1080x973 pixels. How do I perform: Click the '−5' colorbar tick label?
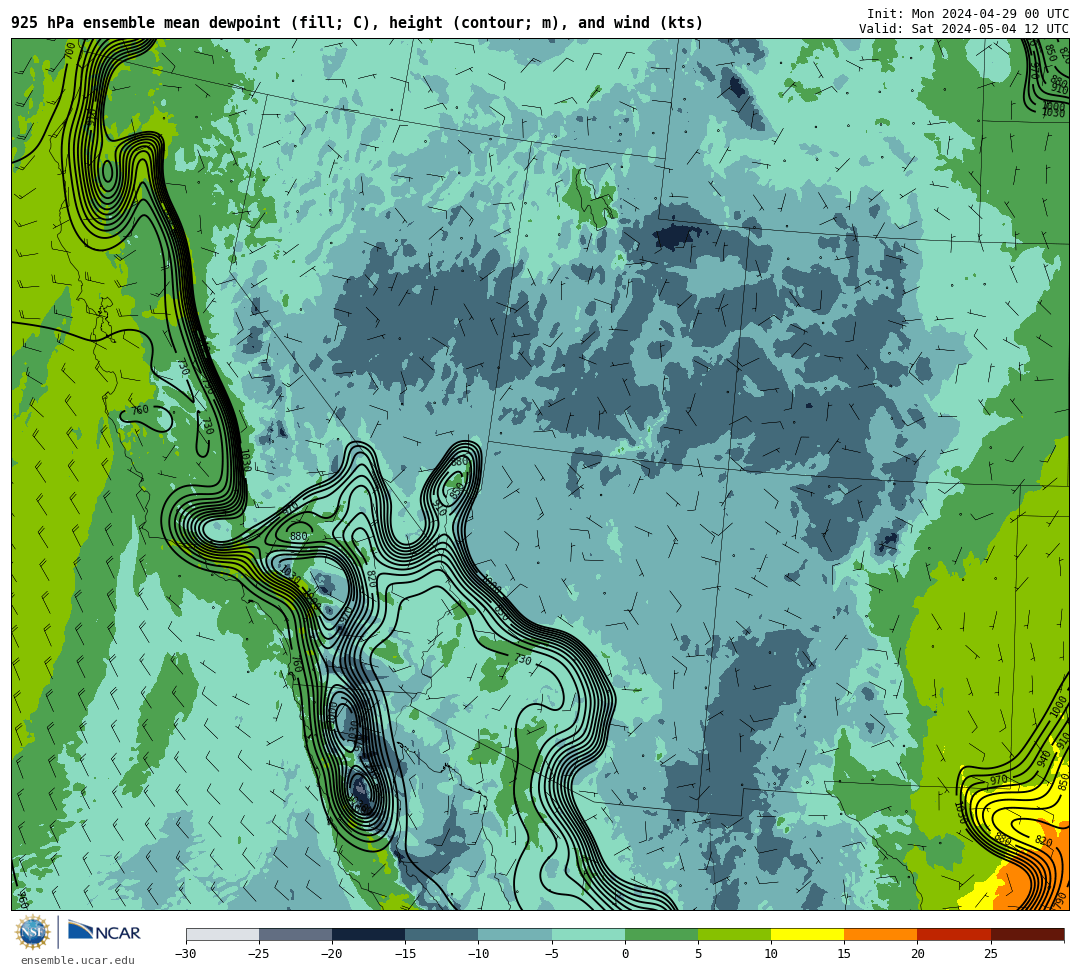(552, 954)
